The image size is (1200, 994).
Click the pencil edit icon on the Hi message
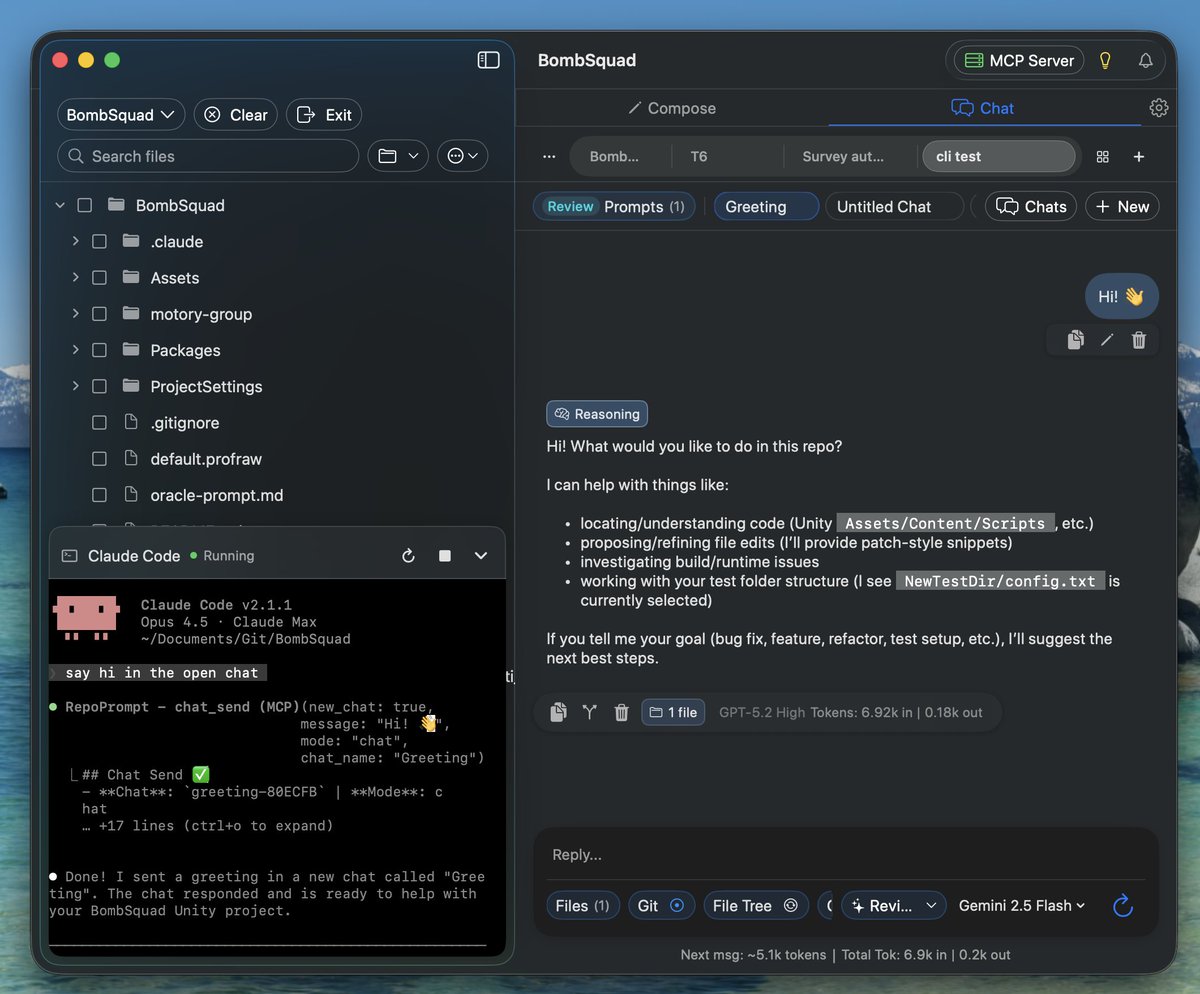[1106, 340]
